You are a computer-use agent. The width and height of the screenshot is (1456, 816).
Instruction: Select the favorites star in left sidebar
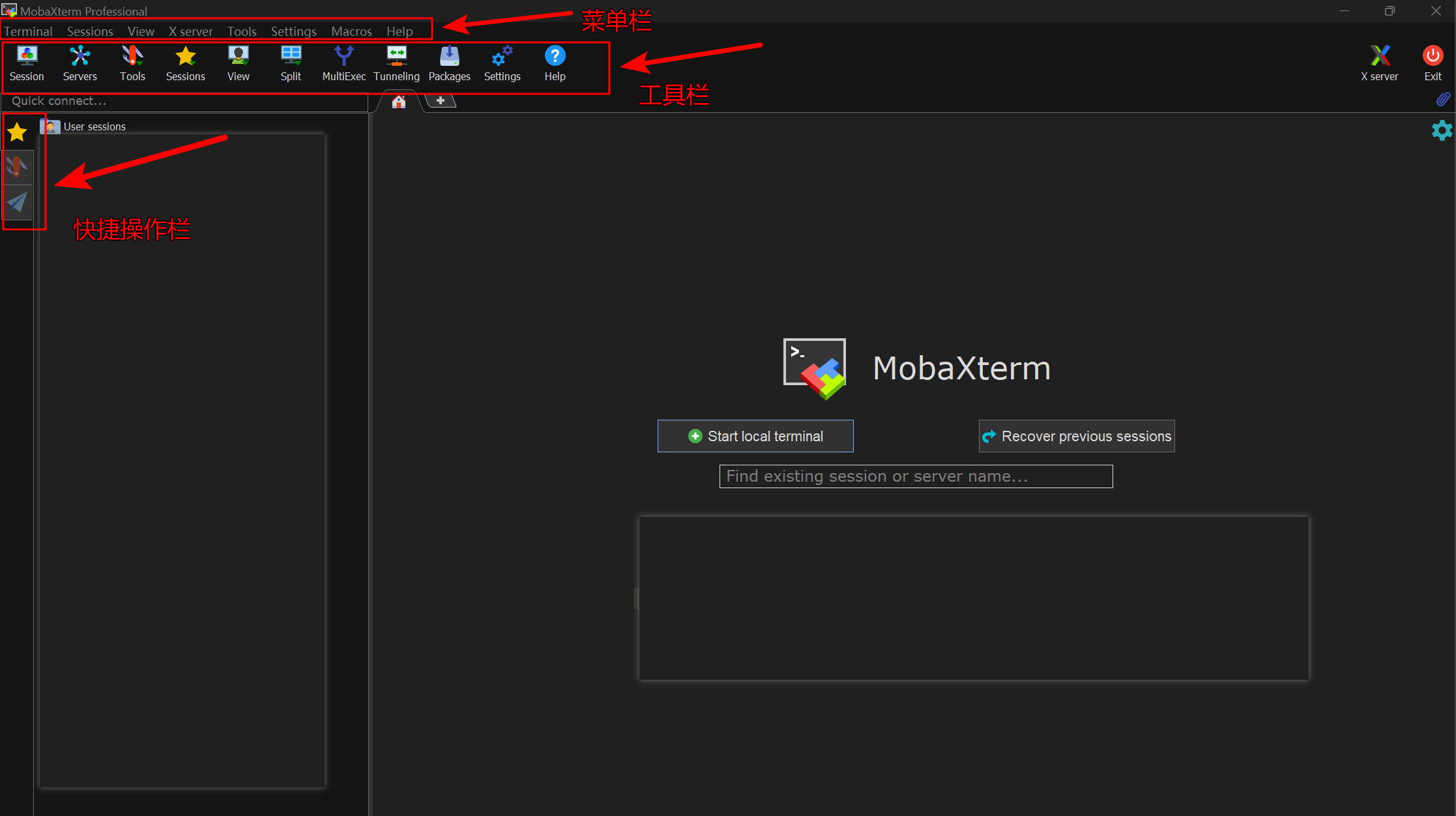click(x=17, y=132)
